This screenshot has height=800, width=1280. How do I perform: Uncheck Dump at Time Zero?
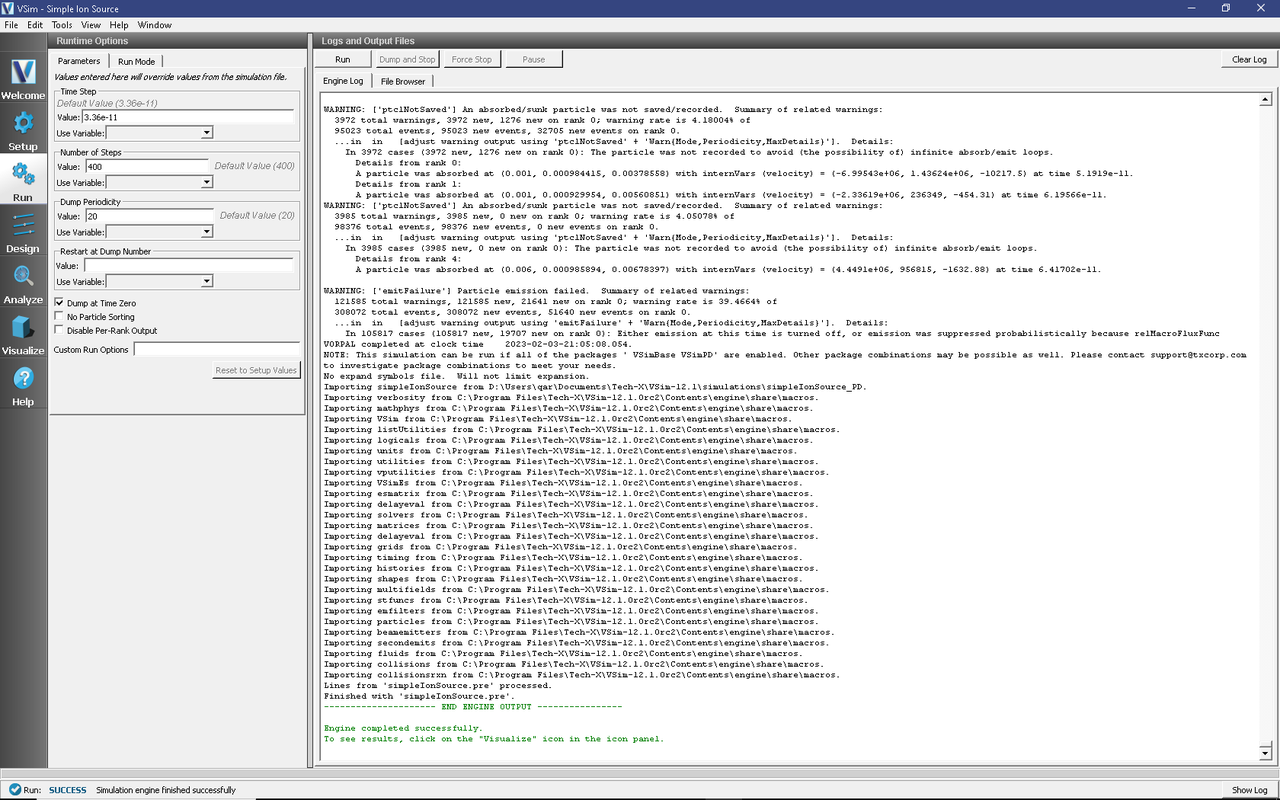59,303
